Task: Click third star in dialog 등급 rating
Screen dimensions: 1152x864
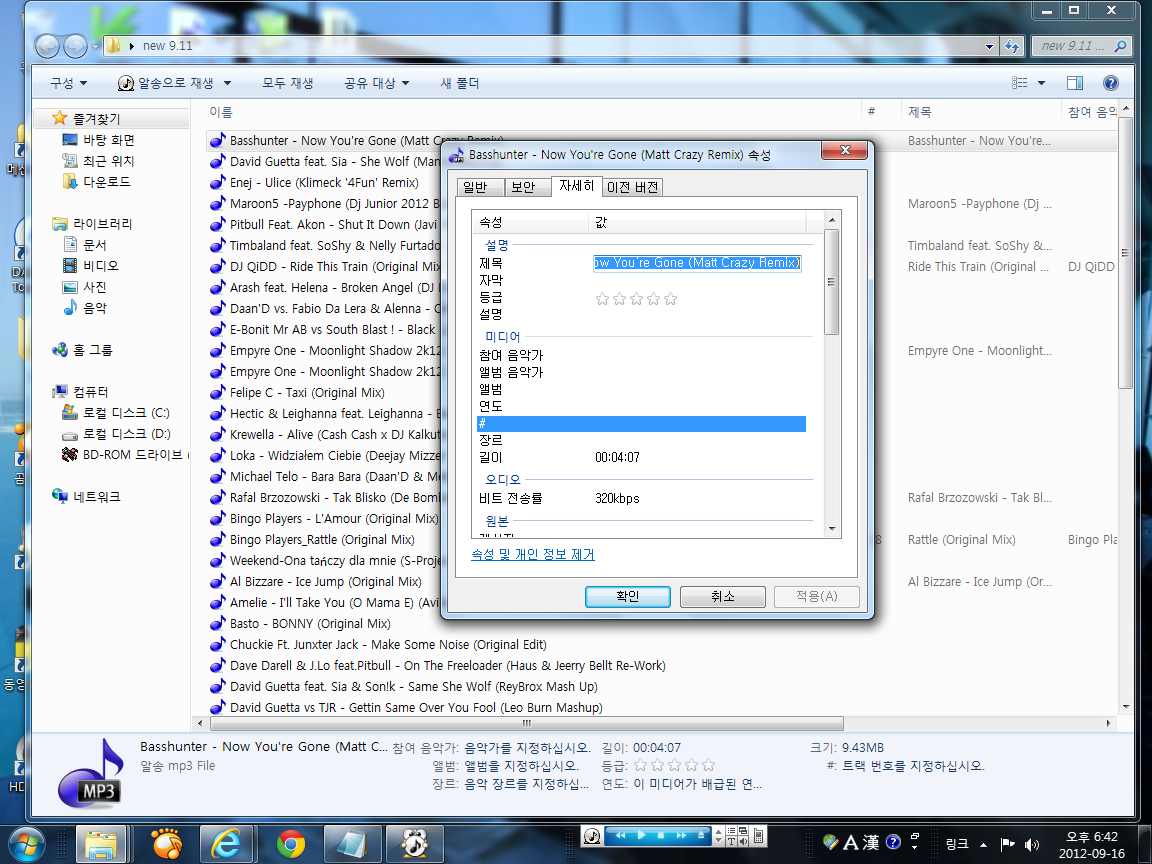Action: [x=636, y=299]
